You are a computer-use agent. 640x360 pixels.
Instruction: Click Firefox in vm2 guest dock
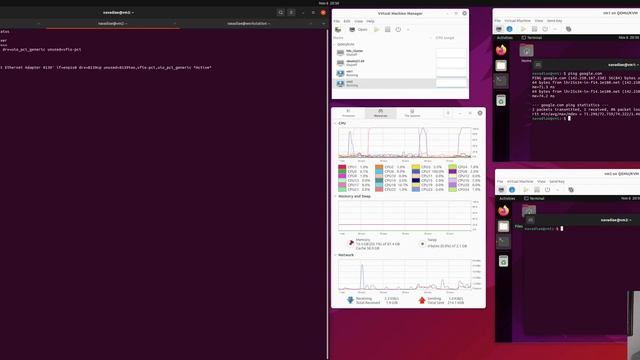coord(504,211)
